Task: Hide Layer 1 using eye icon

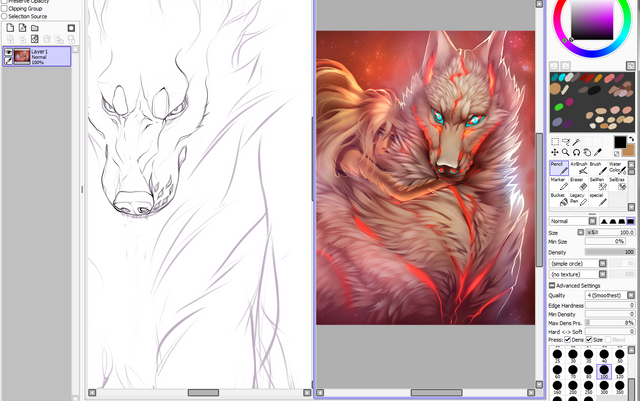Action: (8, 52)
